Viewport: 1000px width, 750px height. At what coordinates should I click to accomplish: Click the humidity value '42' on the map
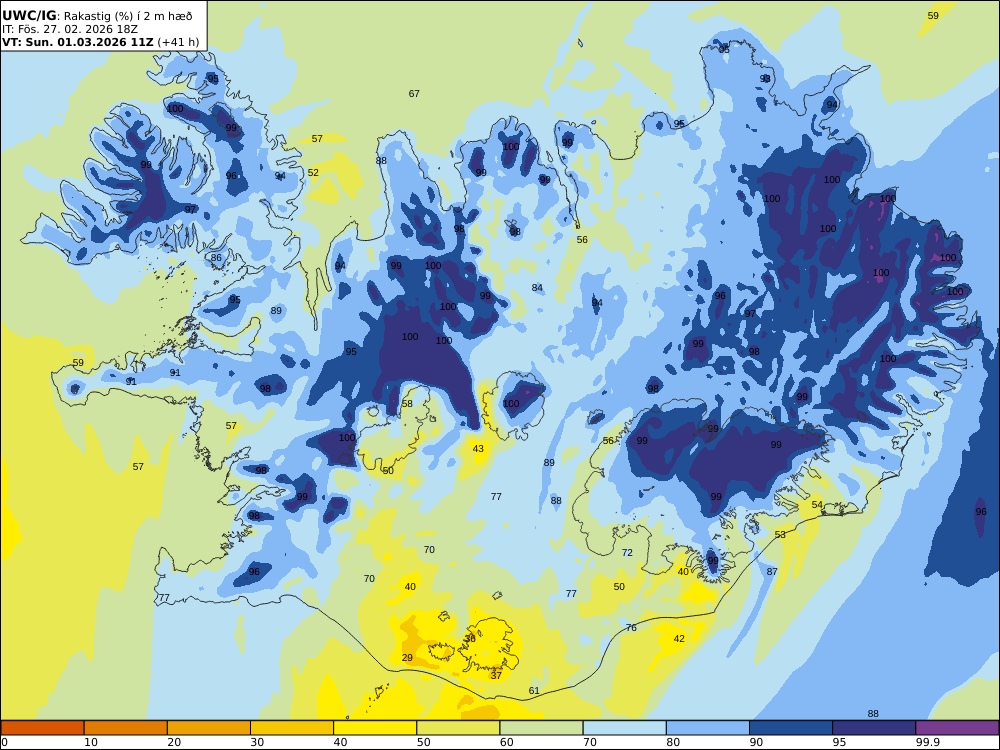pyautogui.click(x=679, y=638)
